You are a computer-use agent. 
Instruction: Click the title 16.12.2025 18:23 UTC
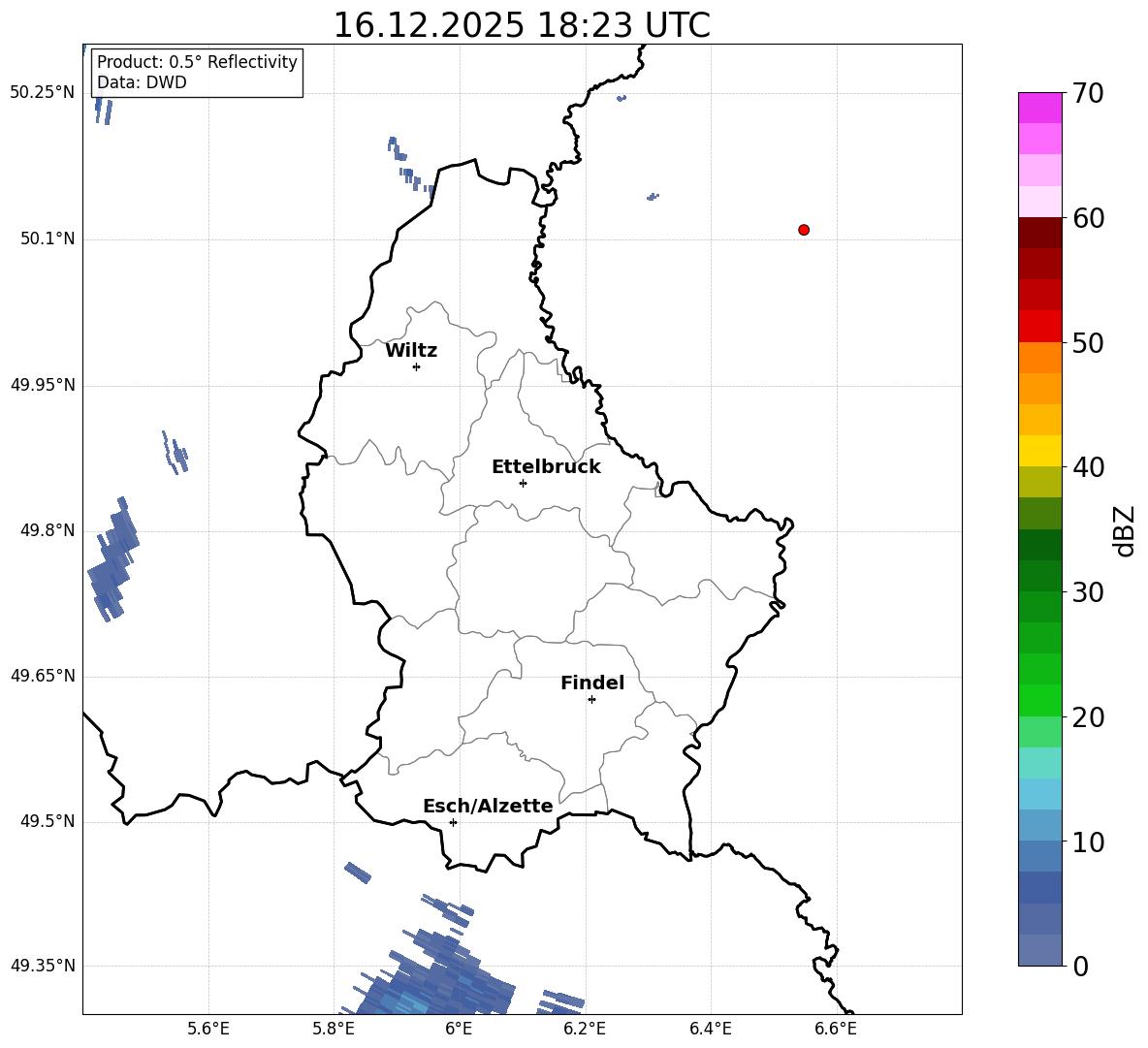coord(522,25)
